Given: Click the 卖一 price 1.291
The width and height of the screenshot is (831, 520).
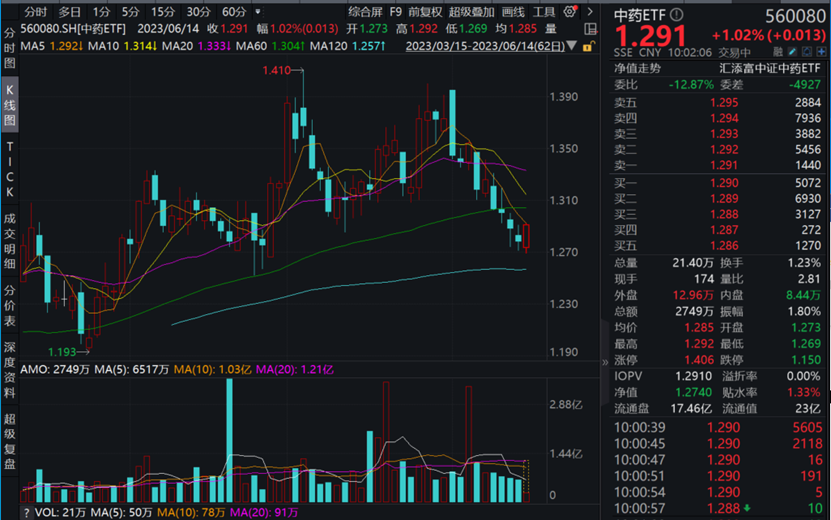Looking at the screenshot, I should (x=724, y=165).
